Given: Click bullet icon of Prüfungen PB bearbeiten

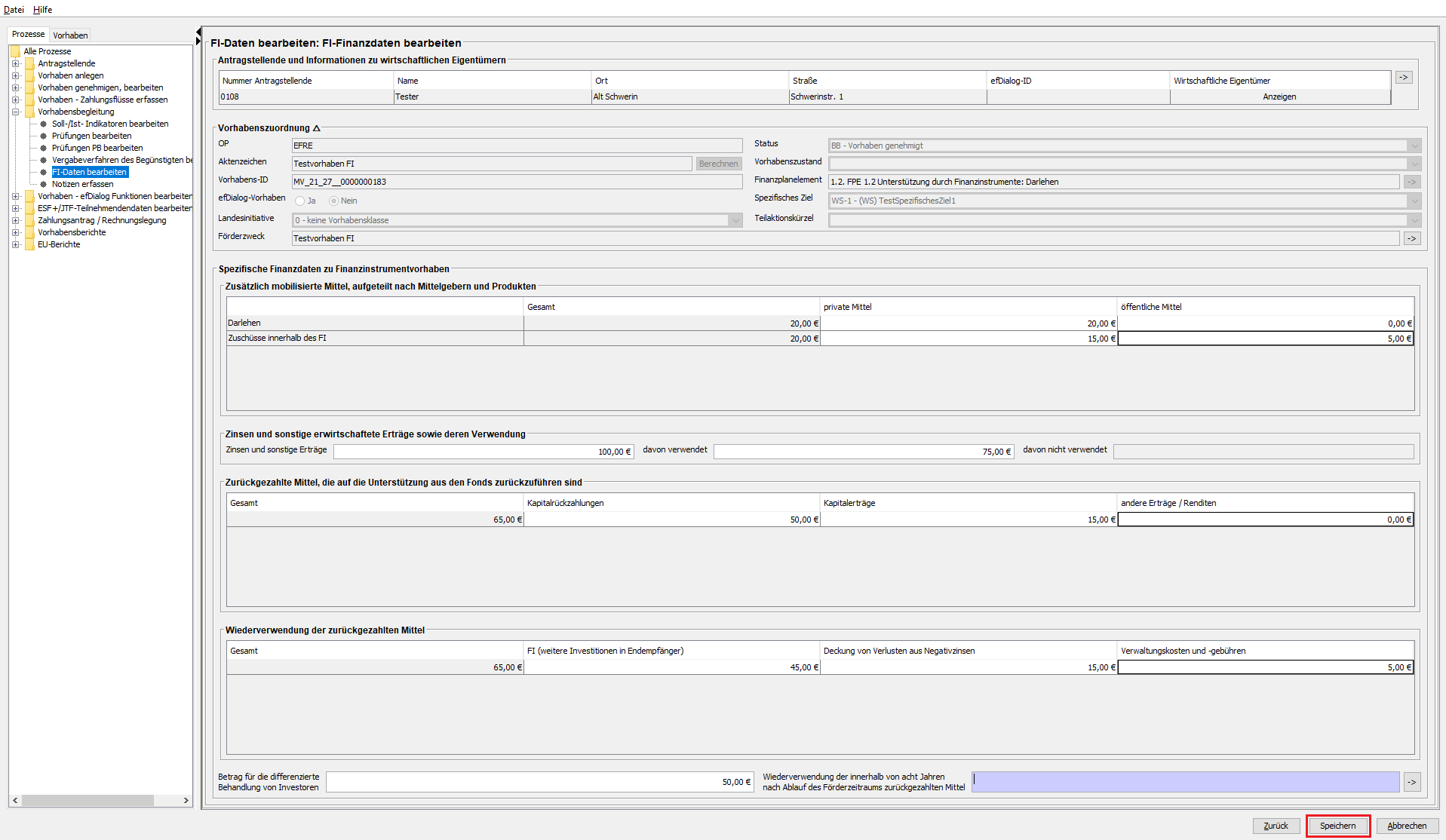Looking at the screenshot, I should point(44,148).
